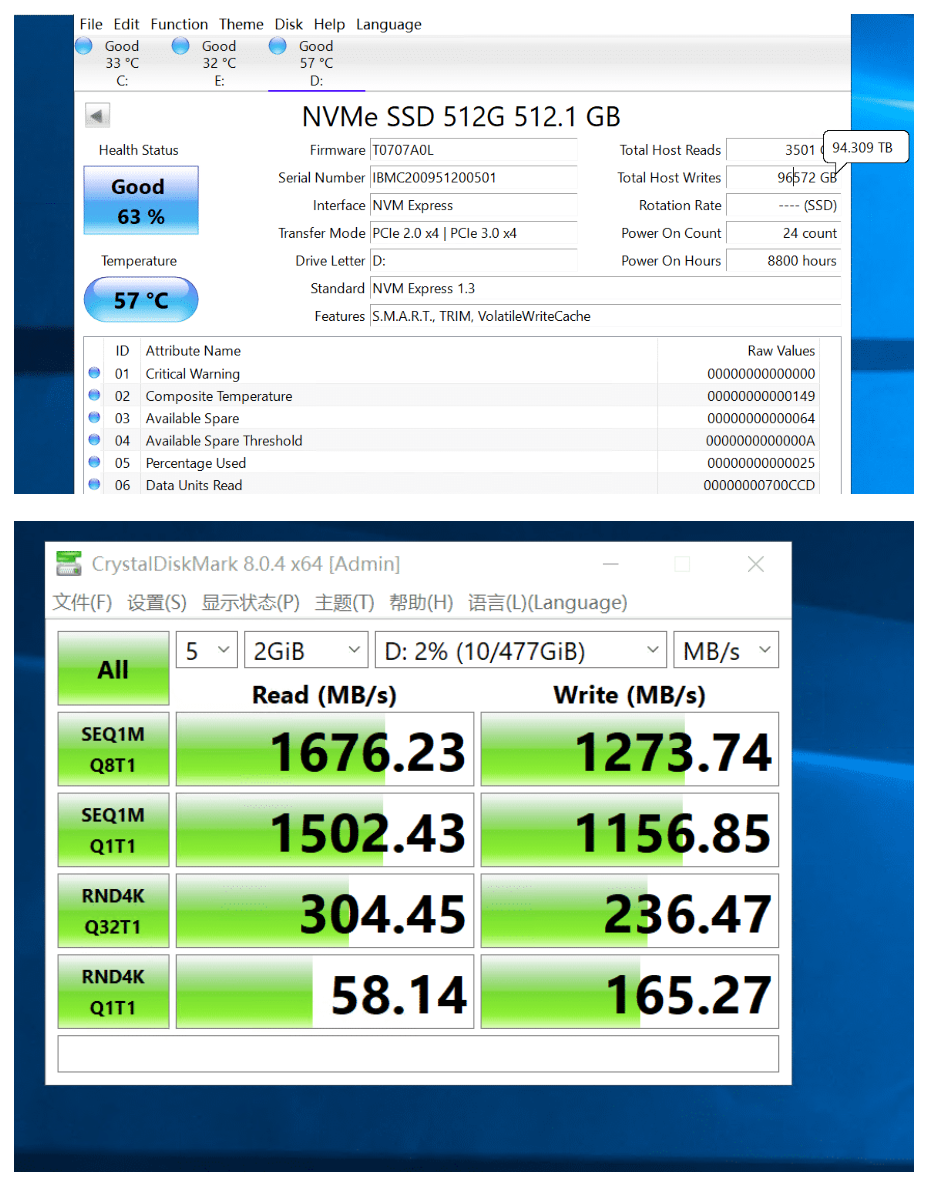Click the Standard field NVM Express 1.3
The image size is (935, 1186).
pos(605,288)
